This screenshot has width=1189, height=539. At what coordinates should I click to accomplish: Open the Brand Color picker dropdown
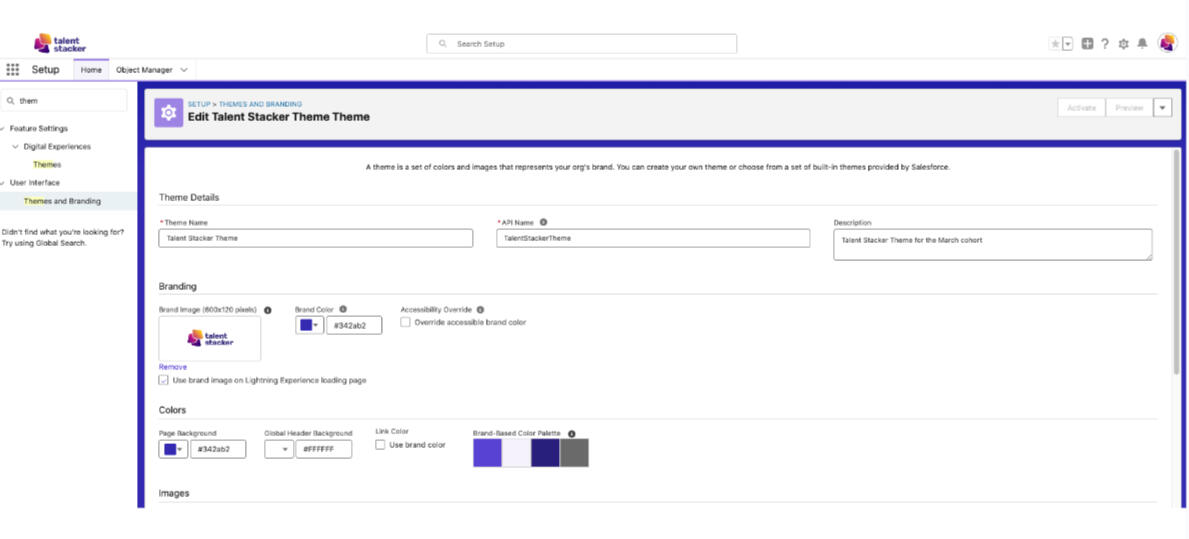pyautogui.click(x=309, y=325)
